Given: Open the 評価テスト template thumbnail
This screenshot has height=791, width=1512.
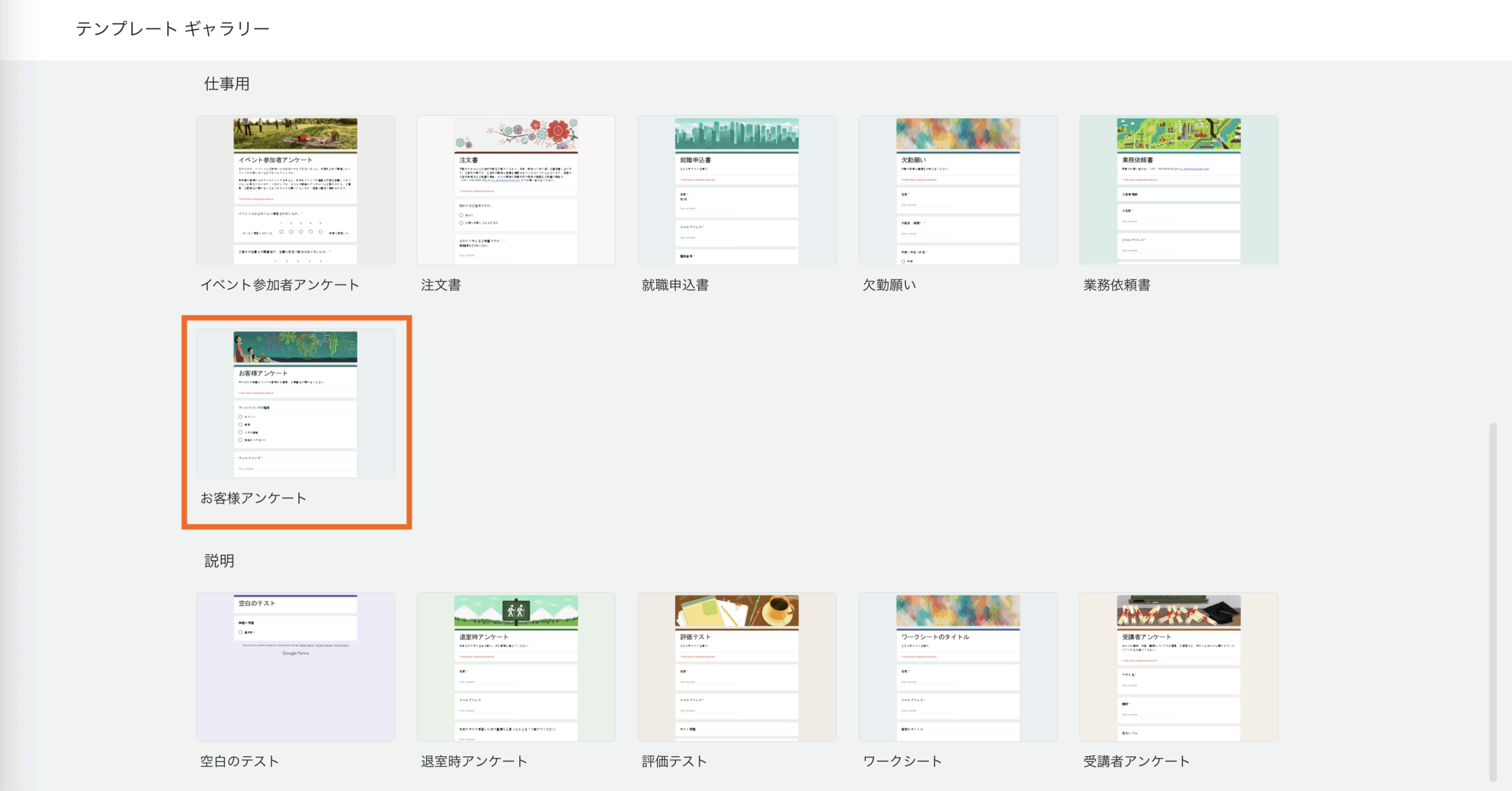Looking at the screenshot, I should click(x=737, y=667).
